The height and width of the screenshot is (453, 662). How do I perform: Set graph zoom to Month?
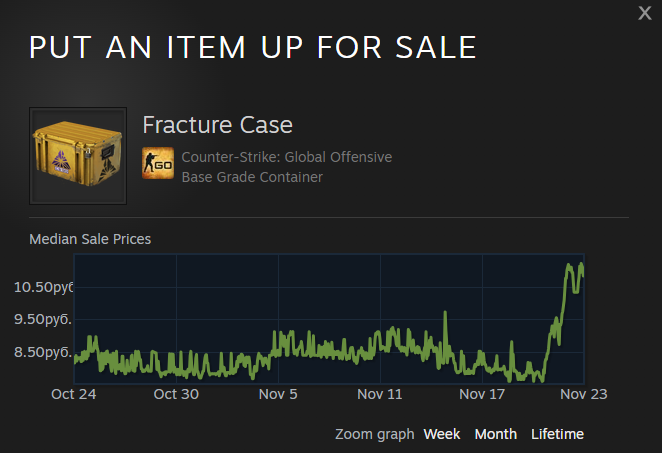(x=496, y=434)
